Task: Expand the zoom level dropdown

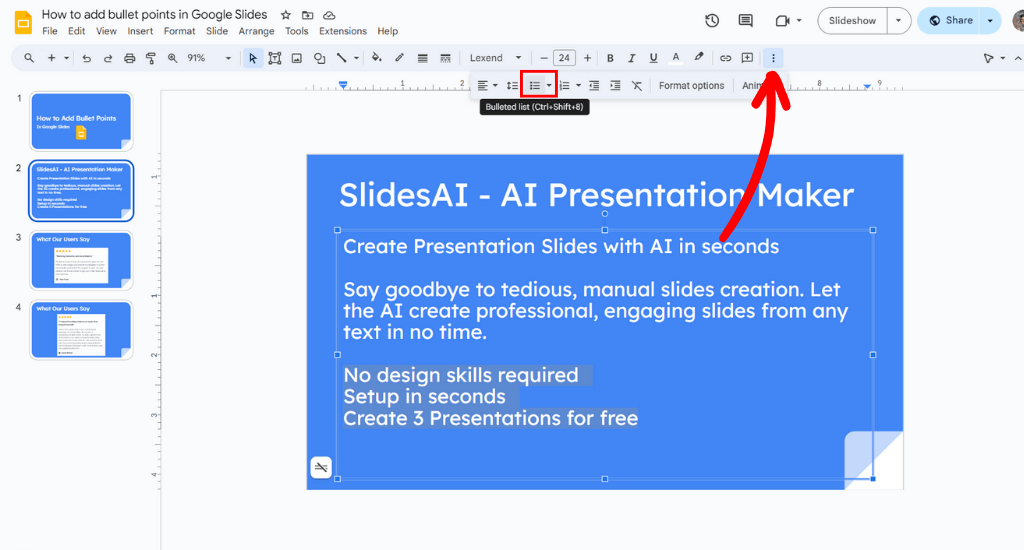Action: coord(228,58)
